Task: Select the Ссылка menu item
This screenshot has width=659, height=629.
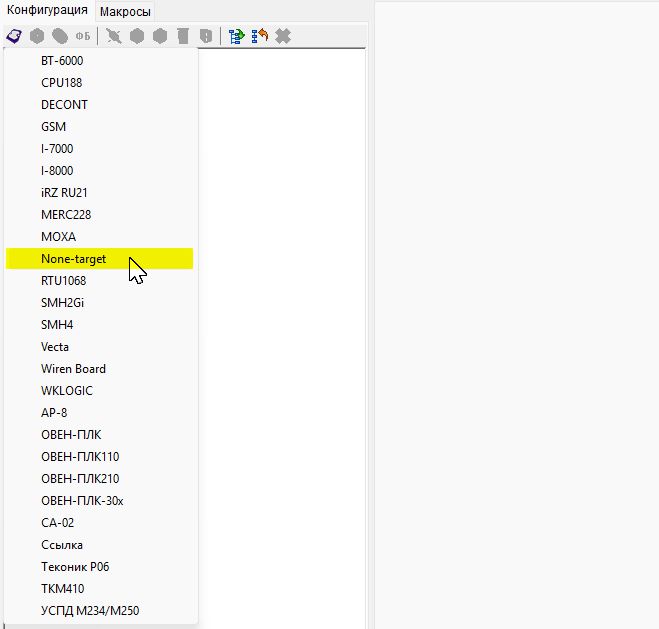Action: [x=62, y=545]
